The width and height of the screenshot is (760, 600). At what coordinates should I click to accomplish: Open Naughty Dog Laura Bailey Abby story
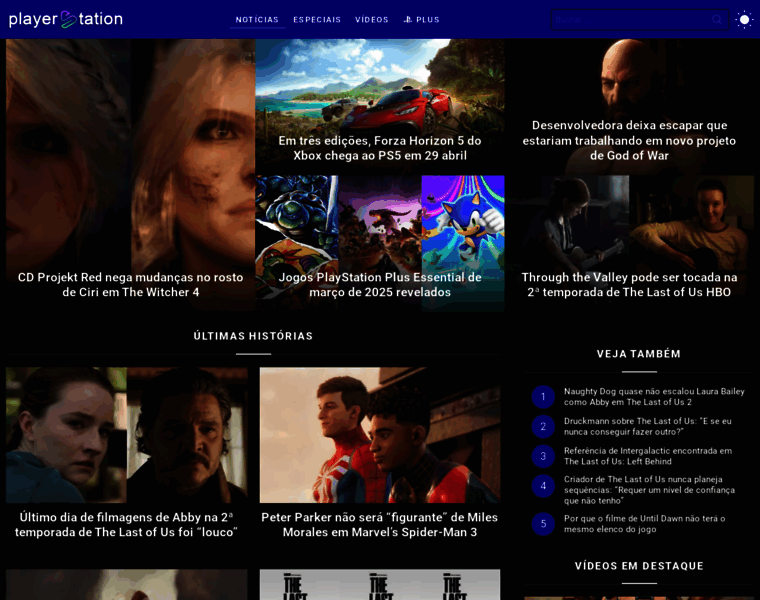(654, 397)
